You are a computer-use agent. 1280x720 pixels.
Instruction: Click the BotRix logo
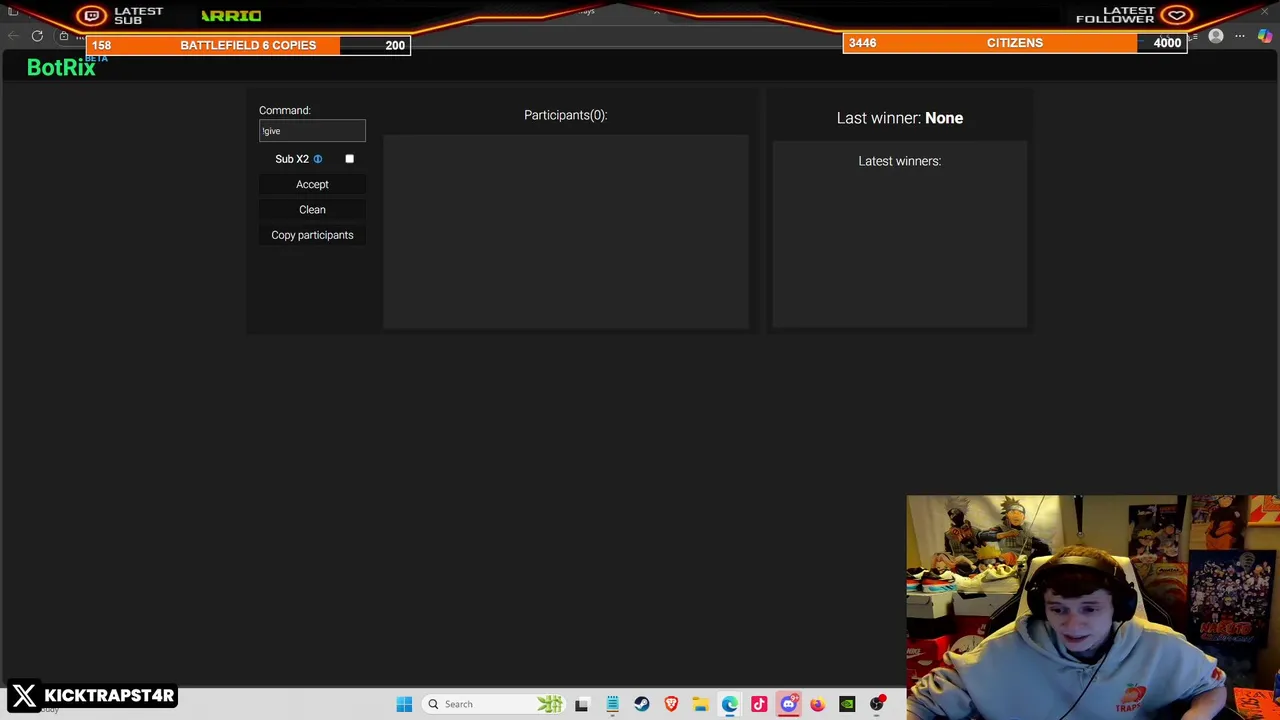point(61,67)
